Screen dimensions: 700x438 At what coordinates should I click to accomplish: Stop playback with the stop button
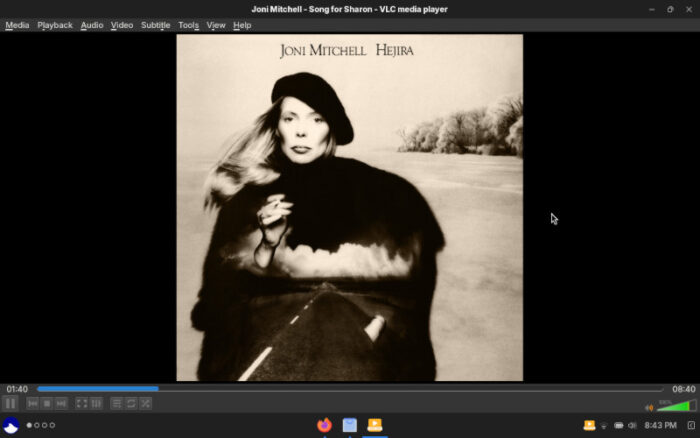(47, 404)
